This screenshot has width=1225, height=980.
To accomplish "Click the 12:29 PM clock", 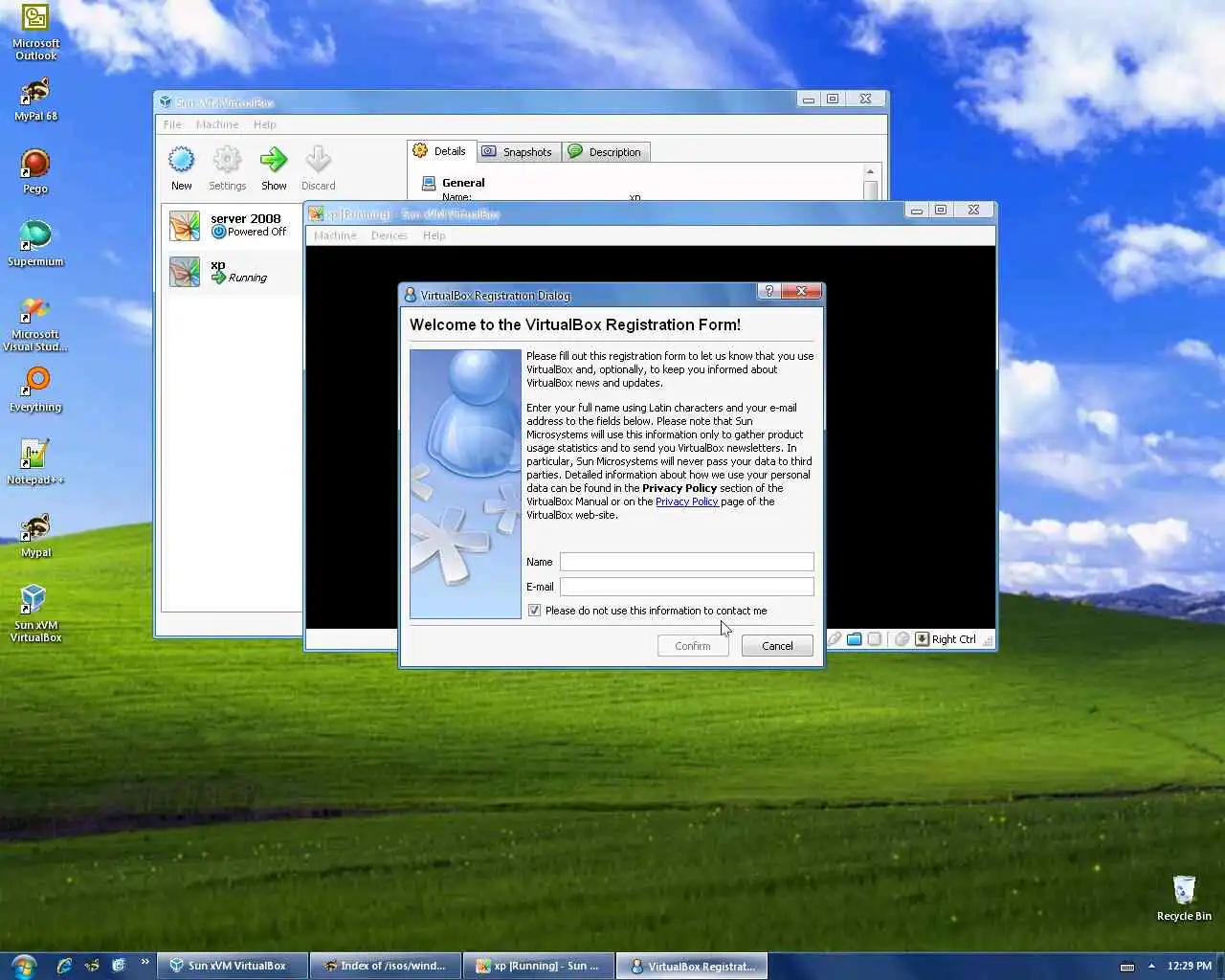I will click(1190, 966).
